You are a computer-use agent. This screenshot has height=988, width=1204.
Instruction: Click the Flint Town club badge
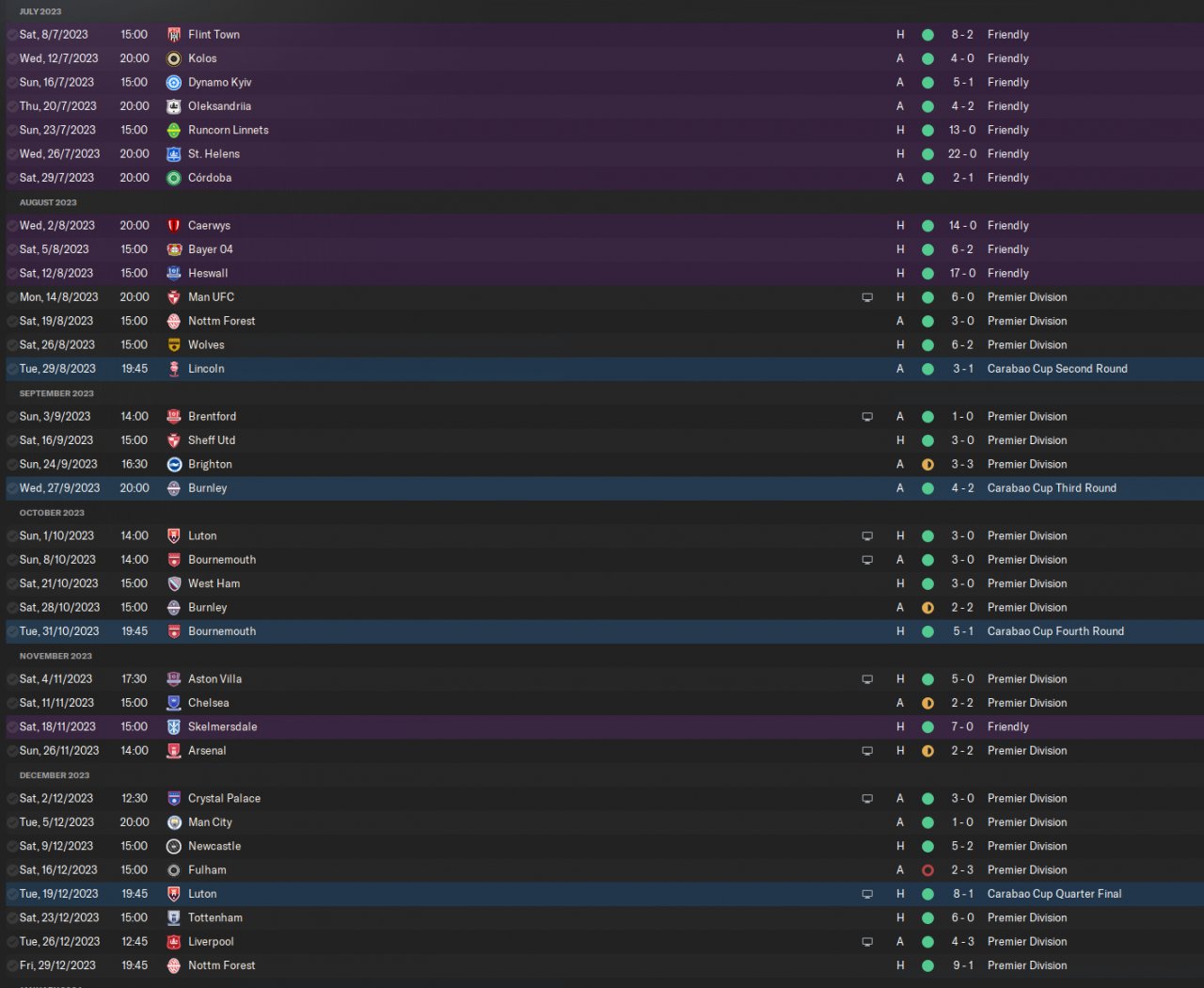point(174,35)
